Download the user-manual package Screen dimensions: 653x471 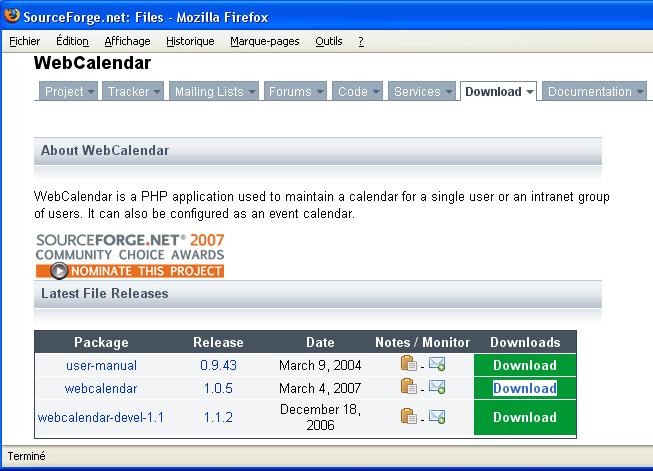[x=525, y=365]
